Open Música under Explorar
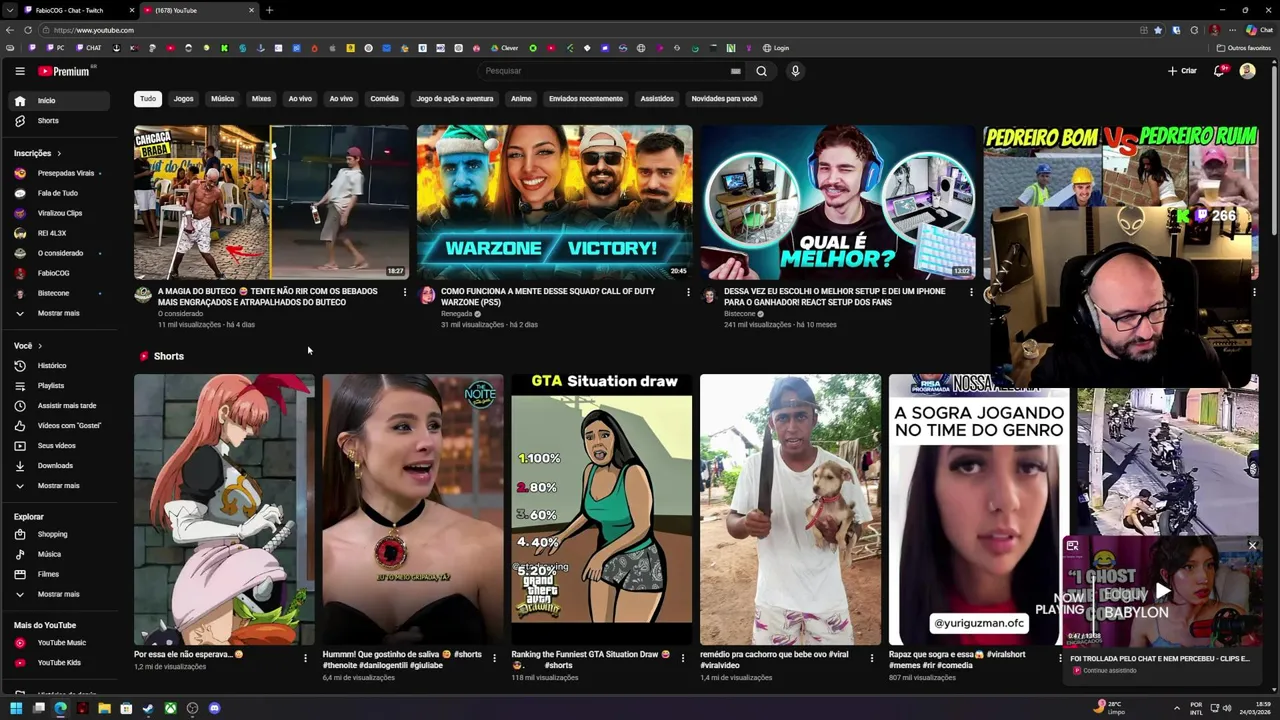The height and width of the screenshot is (720, 1280). (59, 554)
